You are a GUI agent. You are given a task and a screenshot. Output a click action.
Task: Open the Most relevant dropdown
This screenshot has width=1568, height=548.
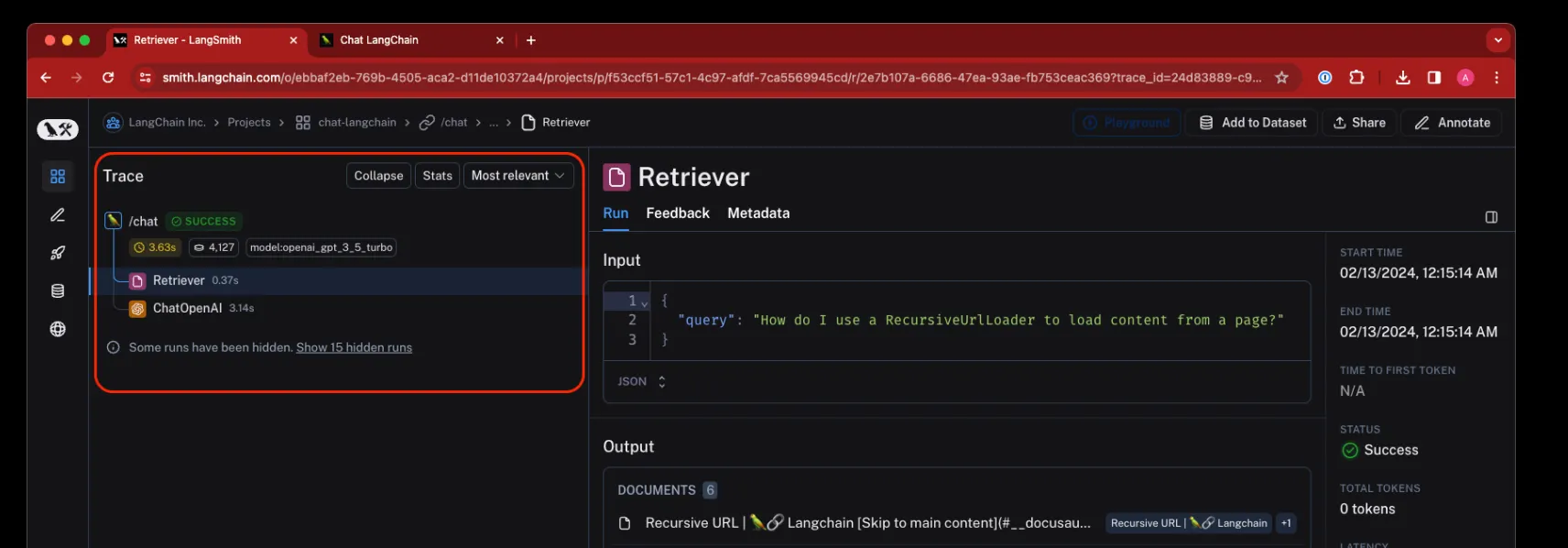pos(518,176)
